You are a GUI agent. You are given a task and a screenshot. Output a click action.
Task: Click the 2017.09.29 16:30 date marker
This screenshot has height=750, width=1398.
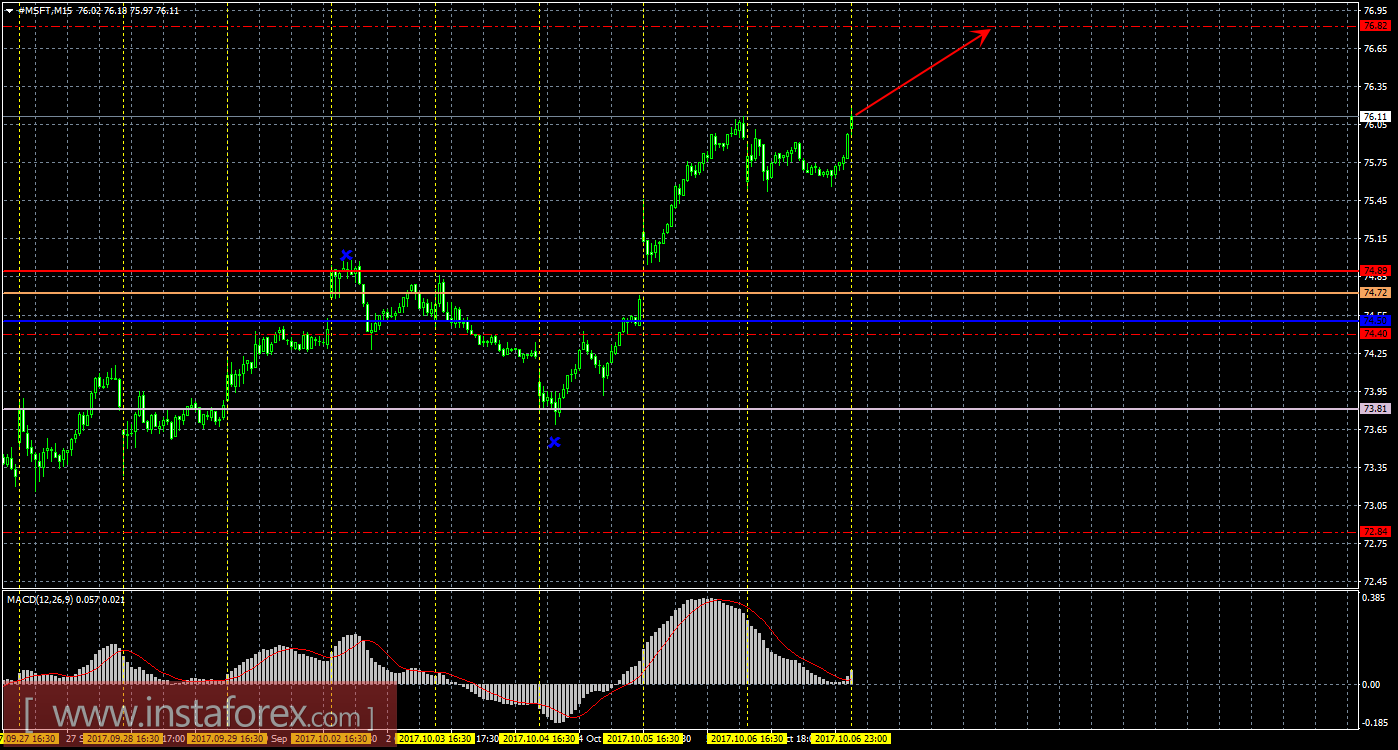(227, 739)
